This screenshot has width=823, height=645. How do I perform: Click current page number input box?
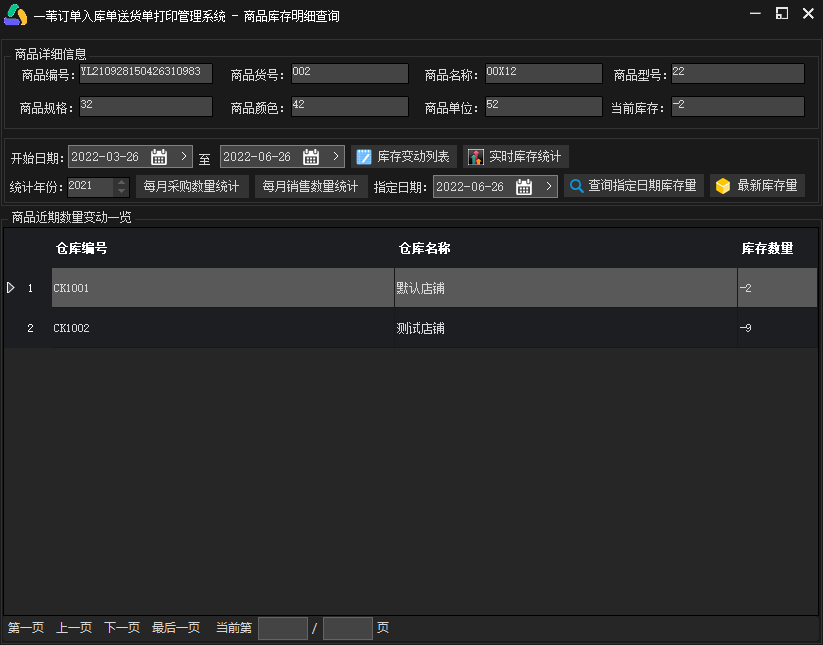click(x=283, y=628)
